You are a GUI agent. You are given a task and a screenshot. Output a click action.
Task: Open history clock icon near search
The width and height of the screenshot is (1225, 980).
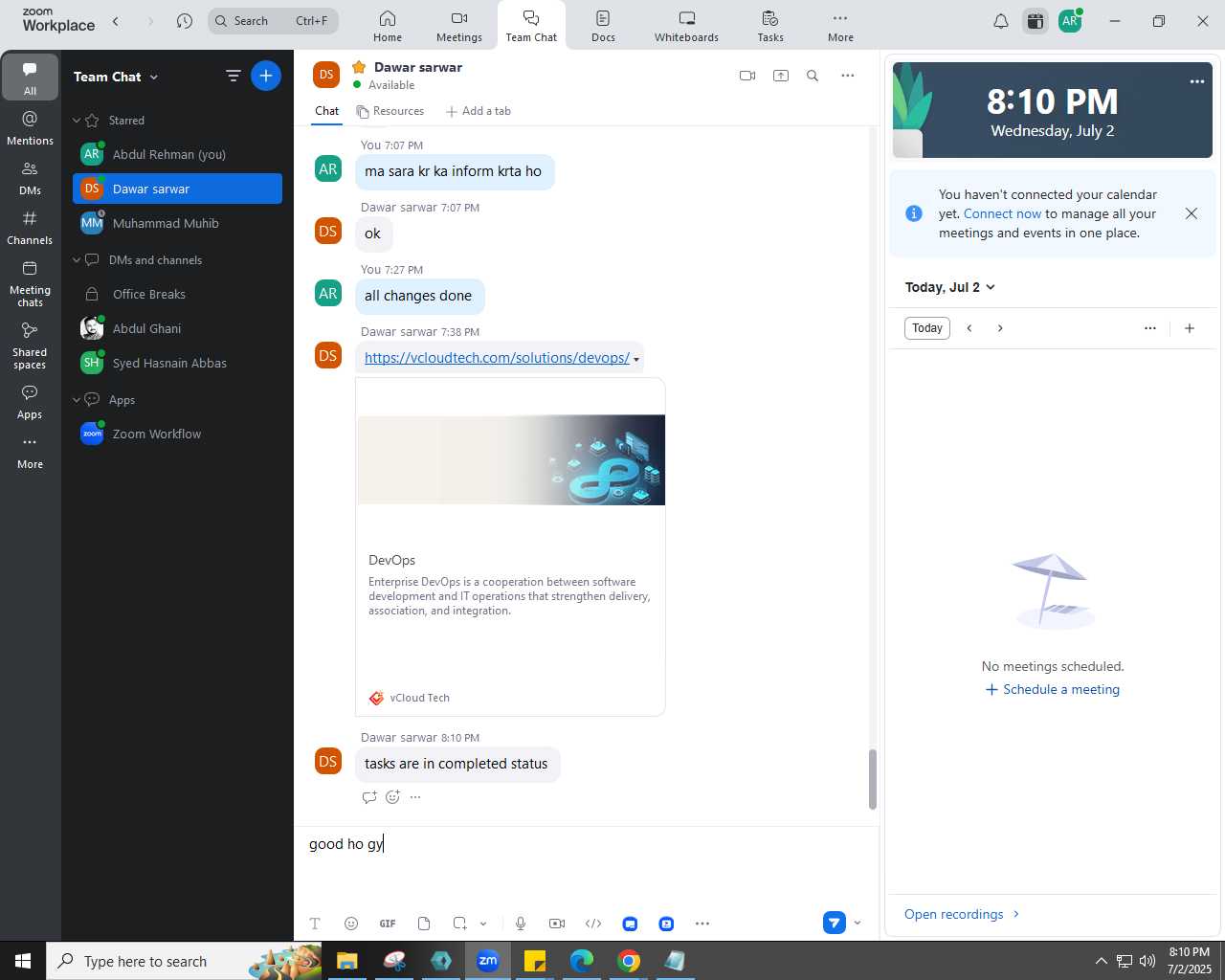coord(185,21)
